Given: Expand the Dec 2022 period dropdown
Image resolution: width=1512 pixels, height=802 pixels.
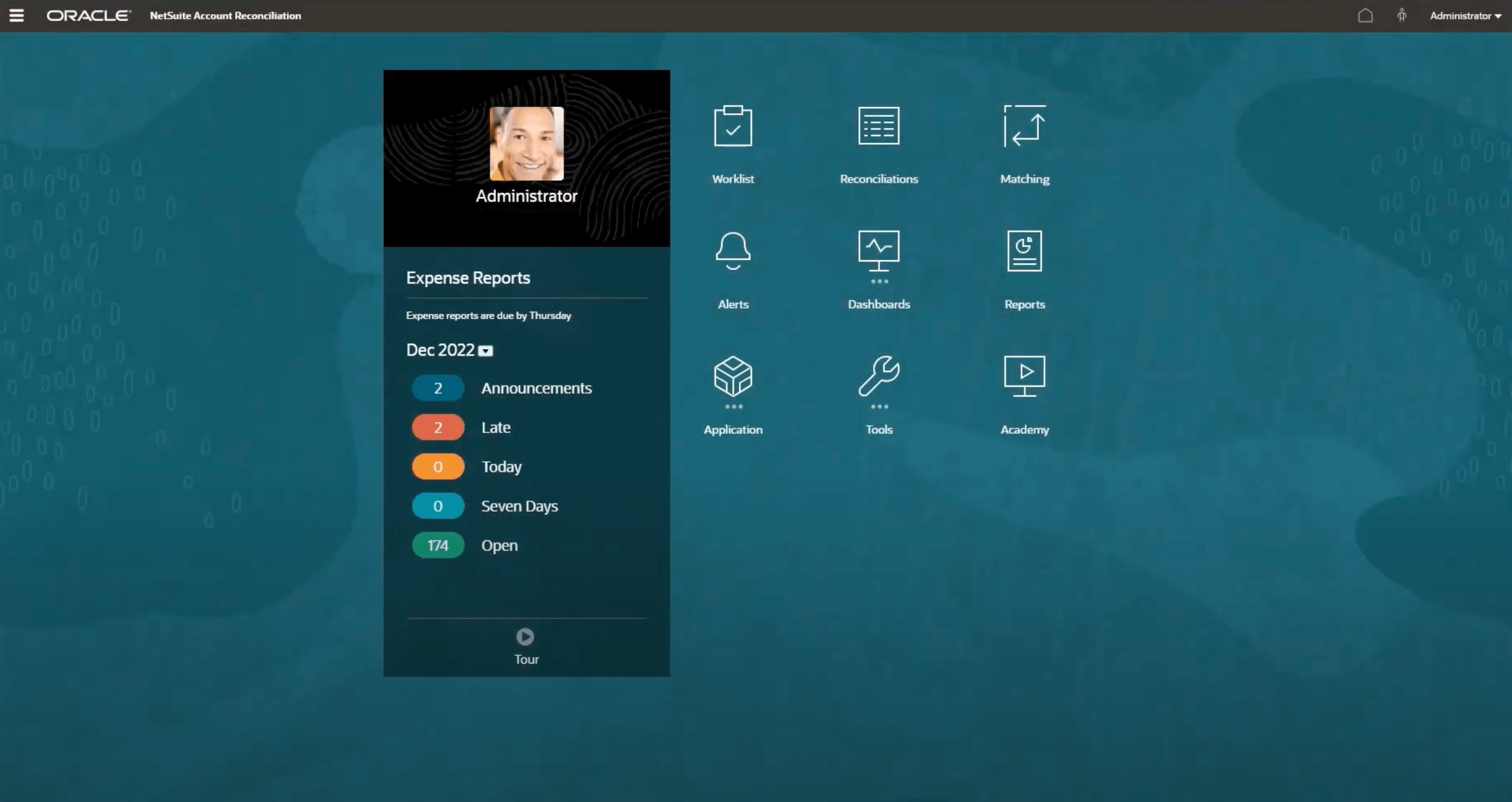Looking at the screenshot, I should pos(486,351).
